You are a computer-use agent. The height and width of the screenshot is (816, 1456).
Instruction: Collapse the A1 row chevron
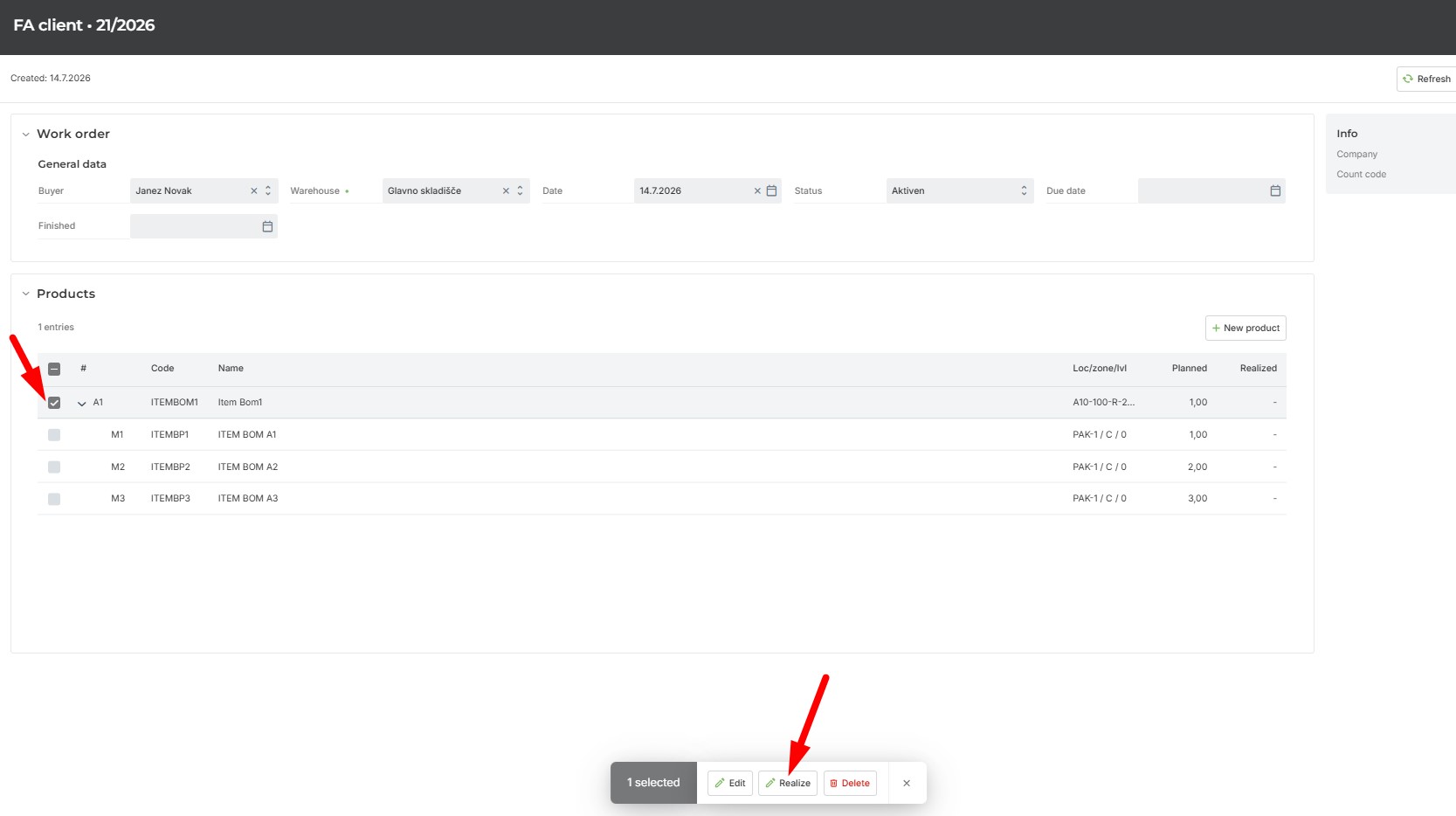point(82,404)
